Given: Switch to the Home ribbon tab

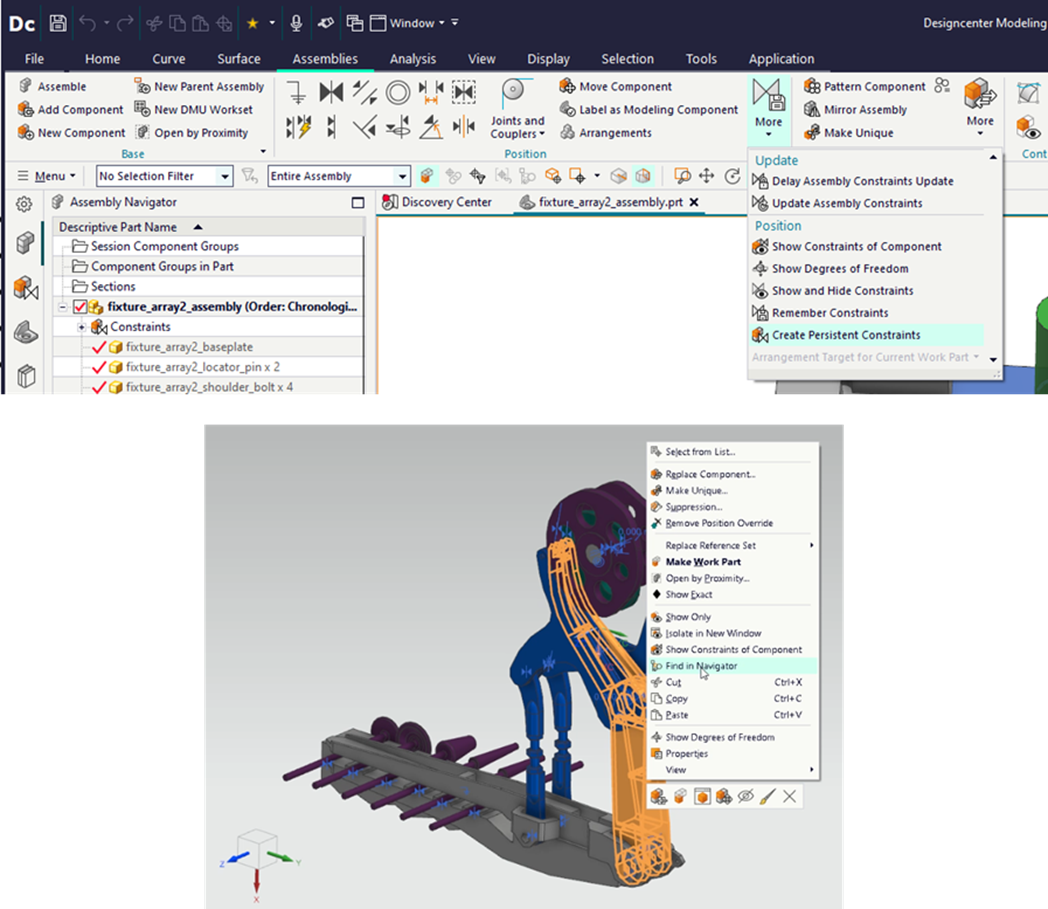Looking at the screenshot, I should click(x=102, y=59).
